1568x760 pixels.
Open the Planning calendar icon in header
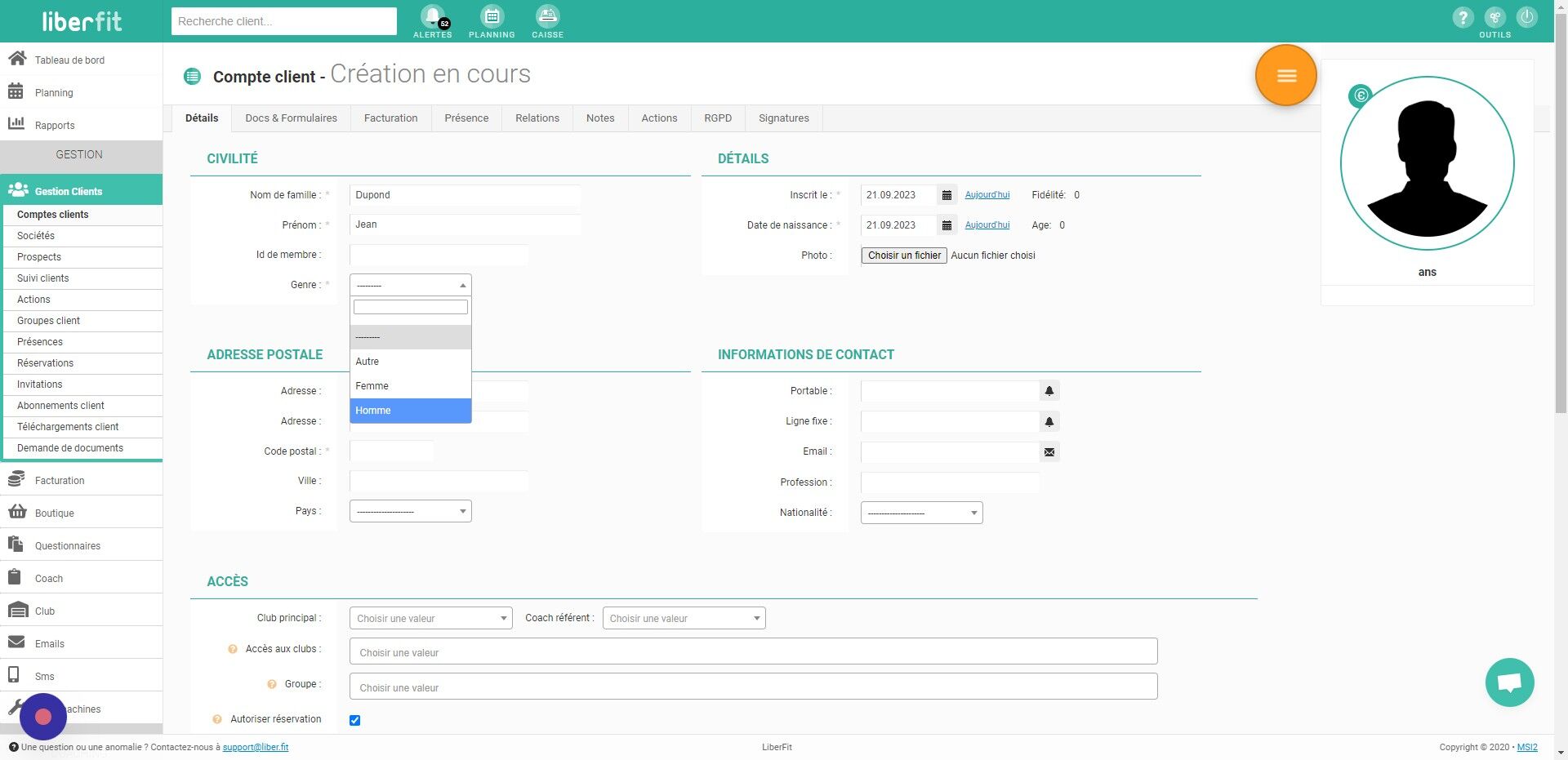tap(492, 16)
